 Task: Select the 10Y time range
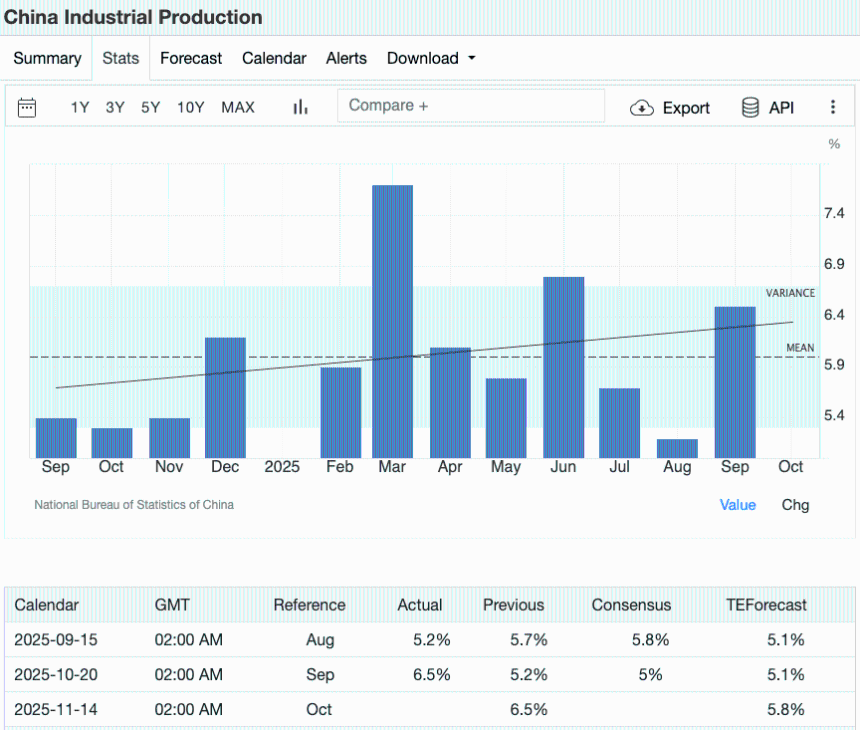[191, 108]
